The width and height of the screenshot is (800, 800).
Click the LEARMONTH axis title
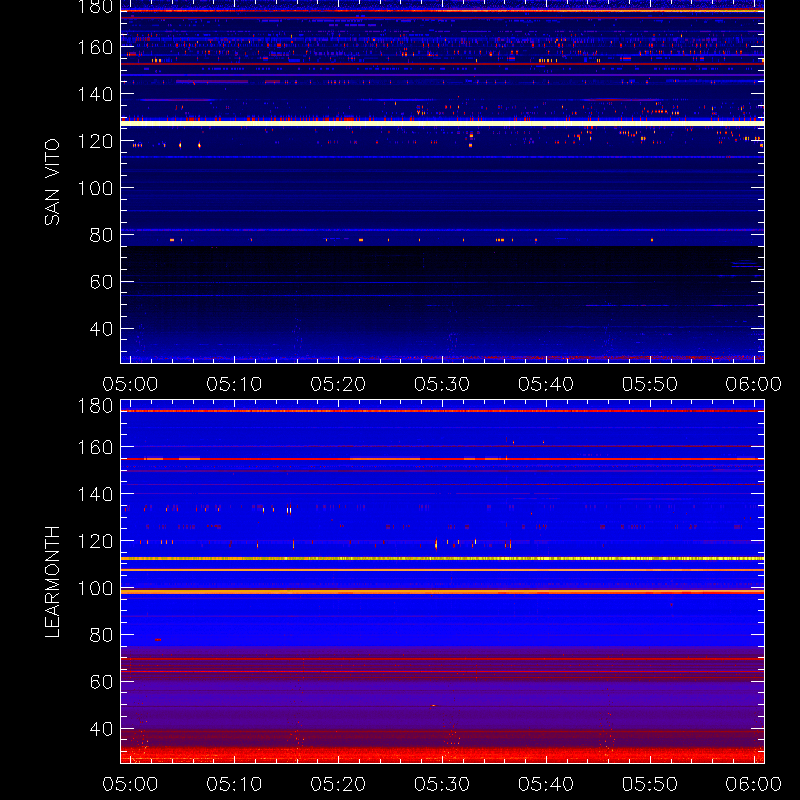(52, 582)
